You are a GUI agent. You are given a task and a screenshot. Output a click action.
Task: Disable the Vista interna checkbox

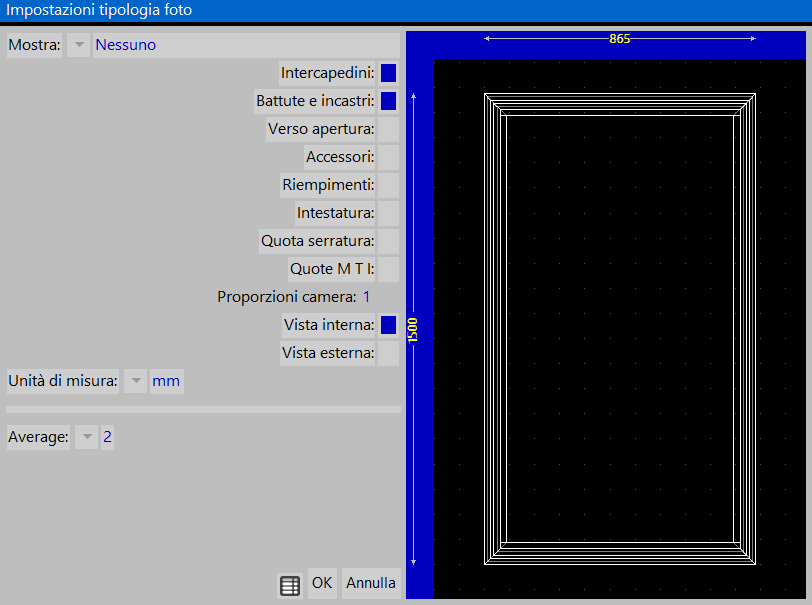388,325
